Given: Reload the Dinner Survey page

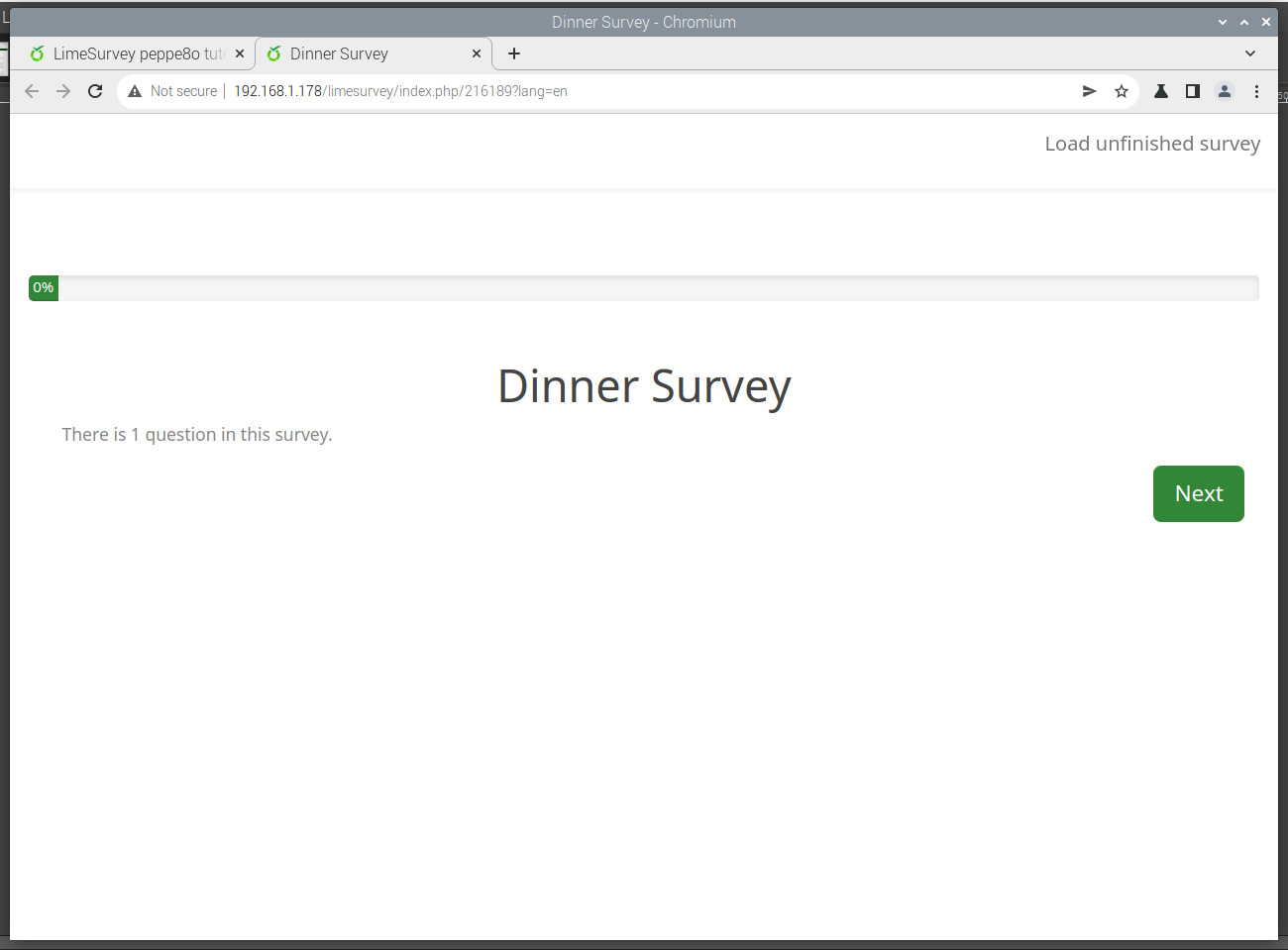Looking at the screenshot, I should (94, 90).
